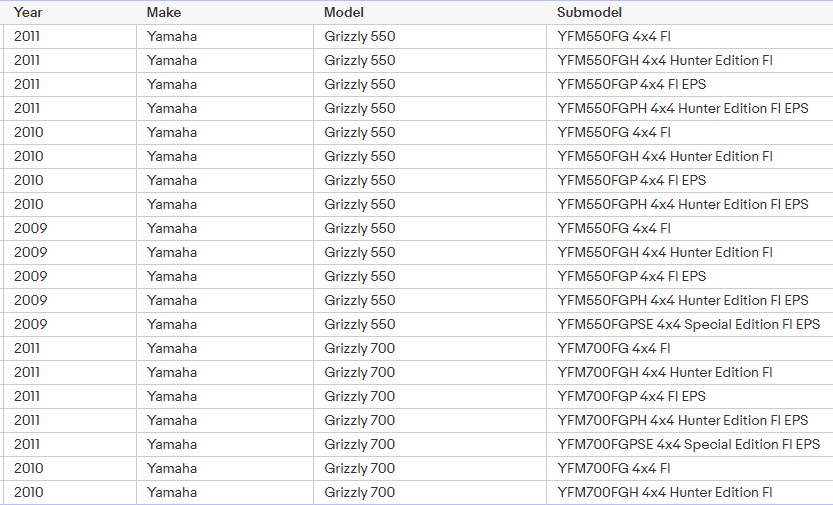Screen dimensions: 833x505
Task: Click the Submodel column header
Action: tap(590, 12)
